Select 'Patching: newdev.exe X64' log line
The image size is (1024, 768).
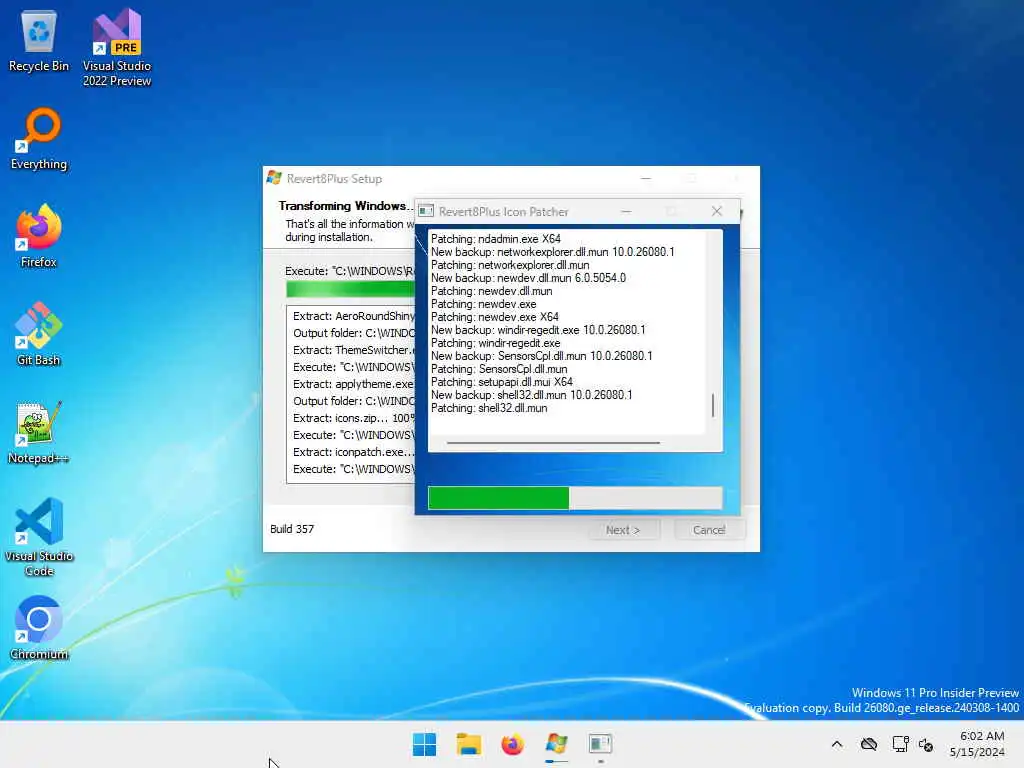point(494,317)
